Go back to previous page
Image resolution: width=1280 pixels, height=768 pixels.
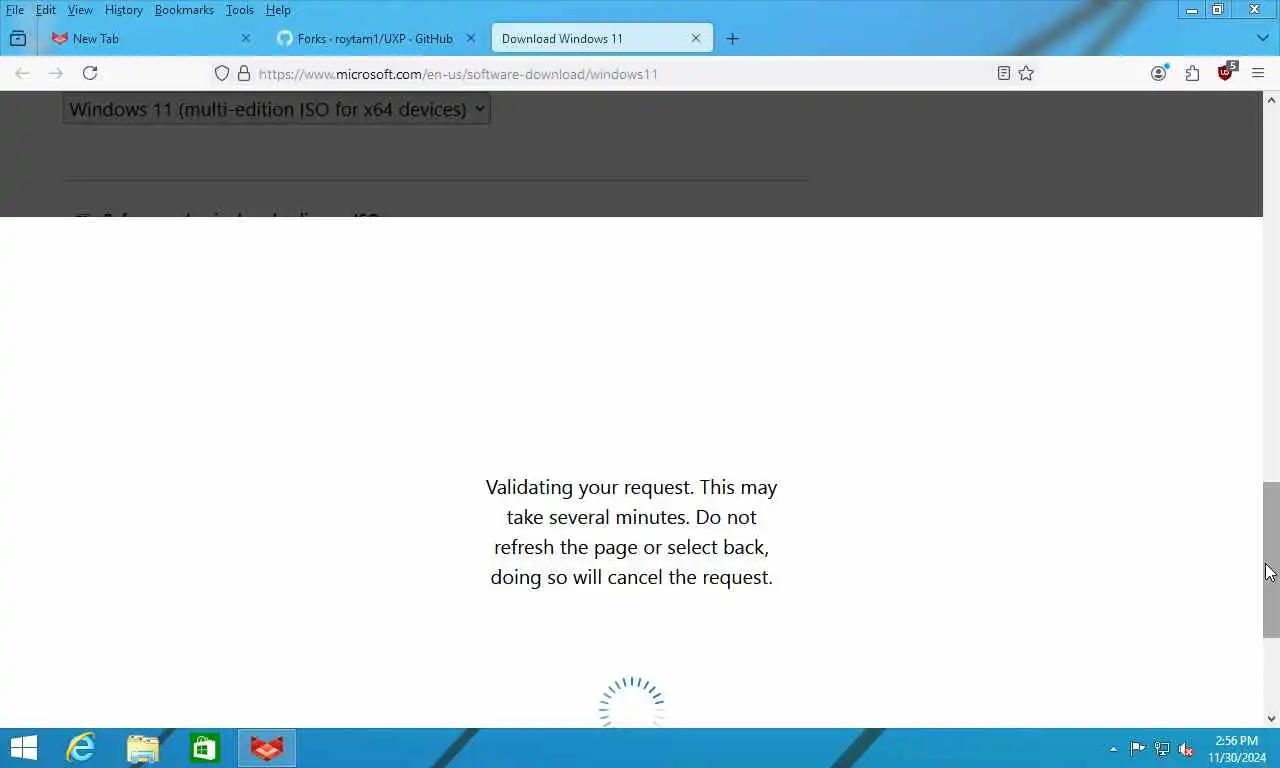tap(22, 73)
